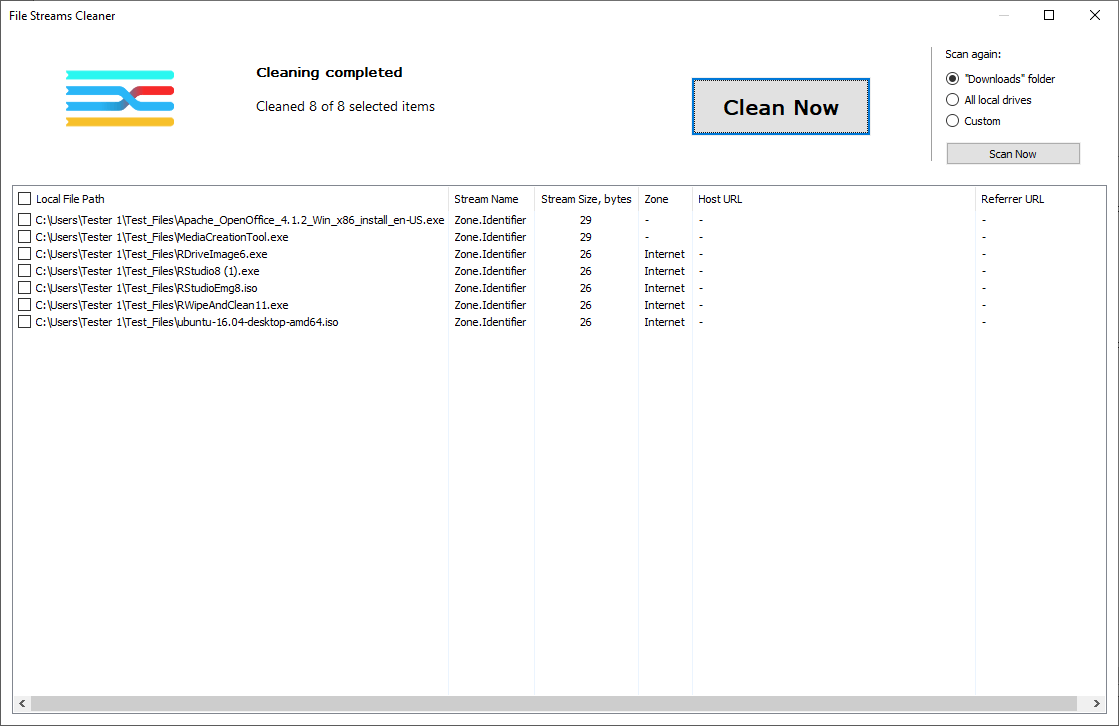Check the ubuntu-16.04-desktop-amd64.iso row checkbox

click(x=24, y=322)
